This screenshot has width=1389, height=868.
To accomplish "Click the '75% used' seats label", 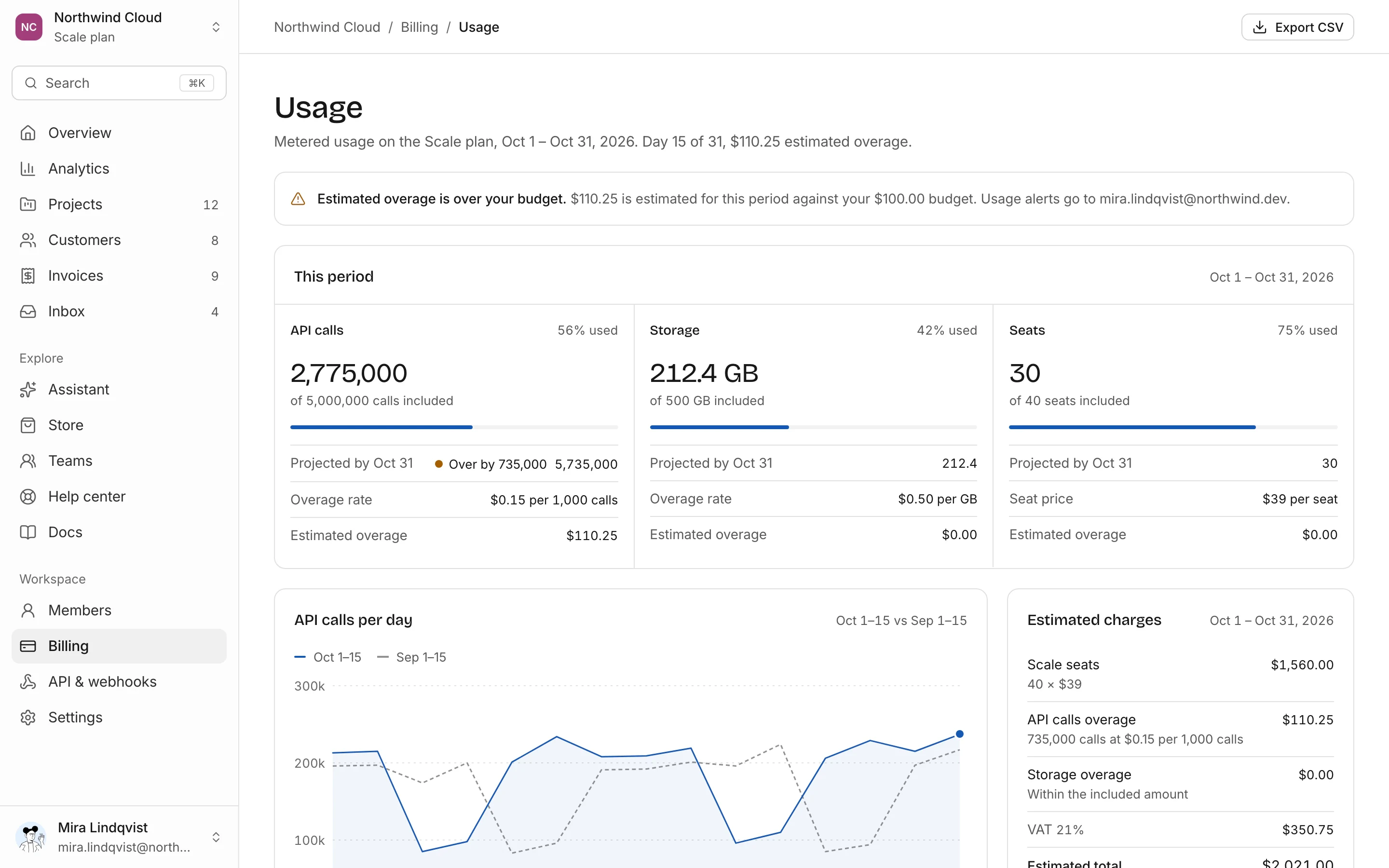I will coord(1307,330).
